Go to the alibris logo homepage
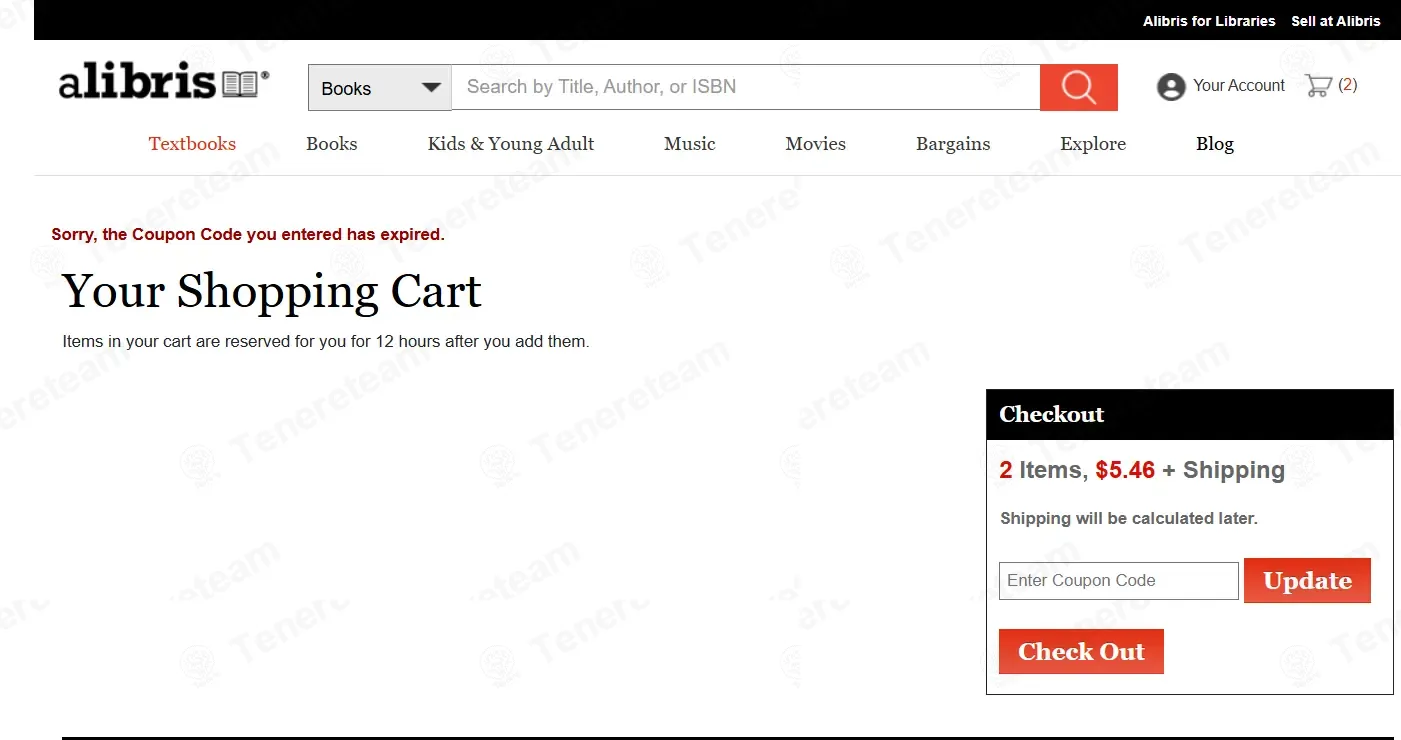This screenshot has width=1401, height=740. [164, 82]
